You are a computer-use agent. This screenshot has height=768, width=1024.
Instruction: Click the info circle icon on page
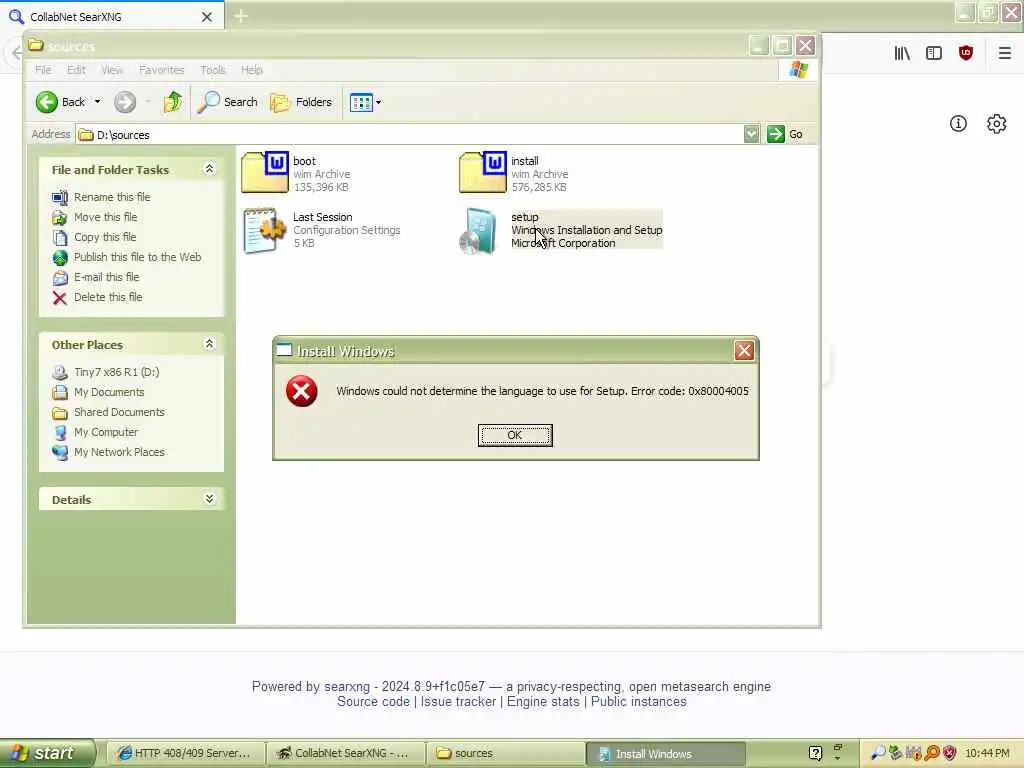pos(958,123)
